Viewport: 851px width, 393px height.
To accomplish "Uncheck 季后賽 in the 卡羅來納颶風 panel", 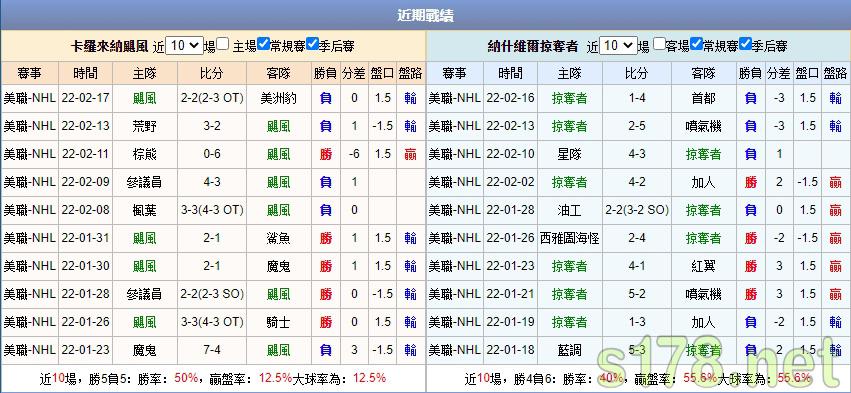I will (x=312, y=44).
